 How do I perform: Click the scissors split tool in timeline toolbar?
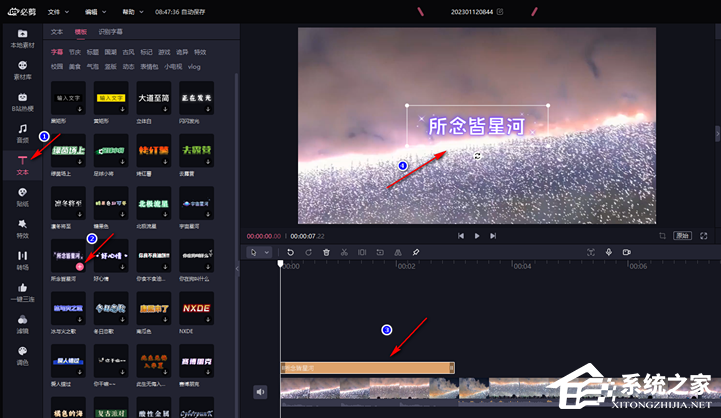click(343, 252)
